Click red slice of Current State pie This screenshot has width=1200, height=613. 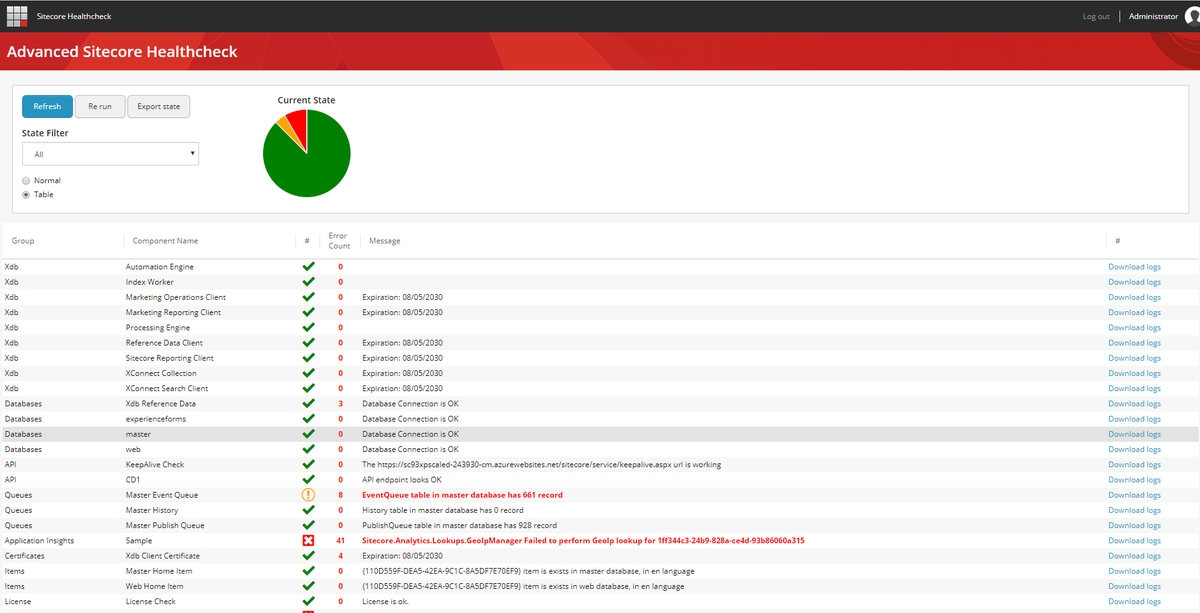(298, 124)
